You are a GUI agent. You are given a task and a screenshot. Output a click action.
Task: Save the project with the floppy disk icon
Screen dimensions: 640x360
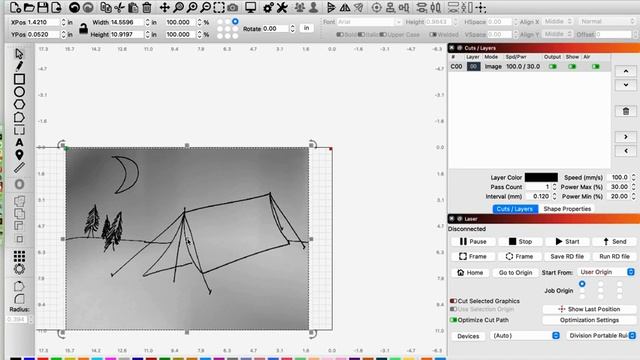42,7
